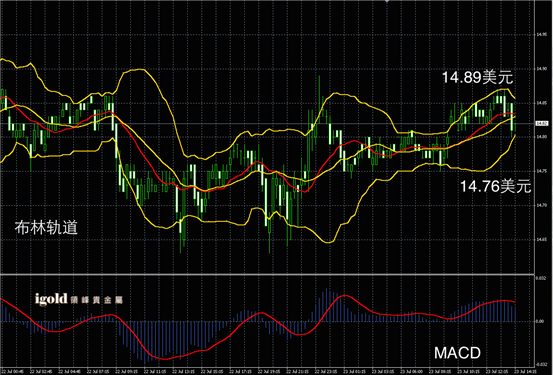Click the 14.90 price axis label
Image resolution: width=553 pixels, height=375 pixels.
(x=542, y=69)
